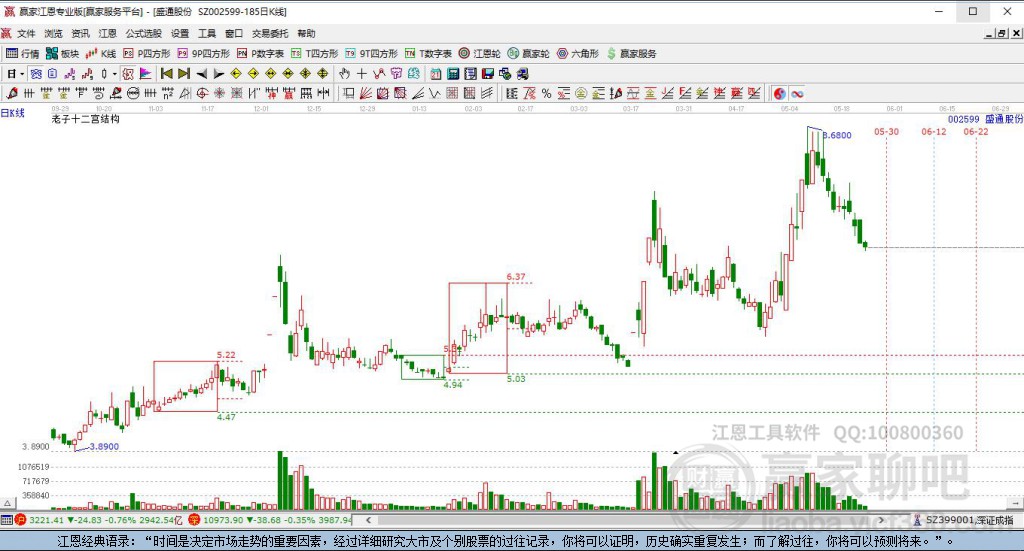The width and height of the screenshot is (1024, 551).
Task: Select the rectangle box drawing tool
Action: point(349,93)
